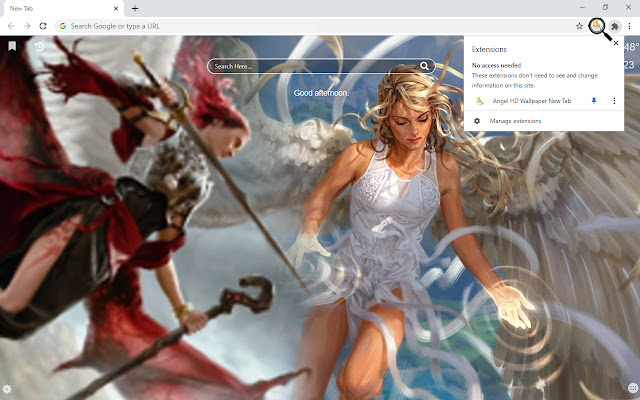640x400 pixels.
Task: Open the Chrome three-dot menu
Action: tap(629, 26)
